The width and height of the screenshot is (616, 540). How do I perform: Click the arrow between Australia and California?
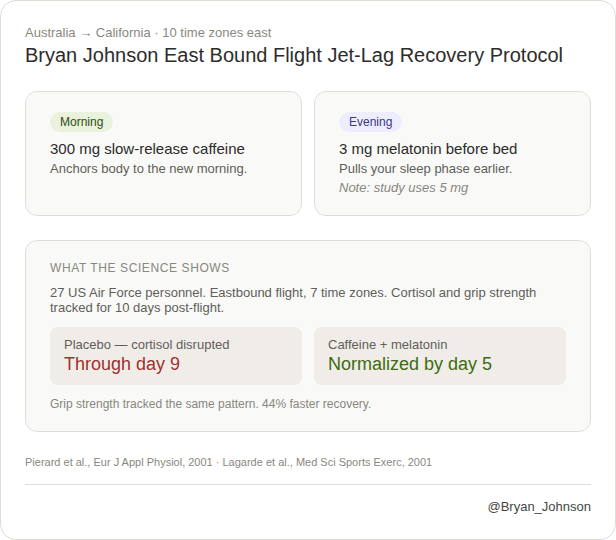tap(86, 34)
